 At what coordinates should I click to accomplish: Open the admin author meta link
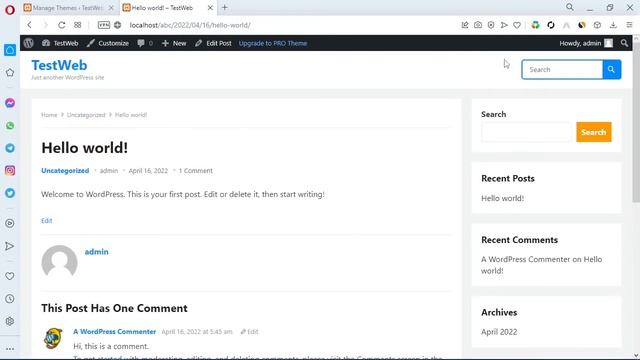(x=109, y=171)
